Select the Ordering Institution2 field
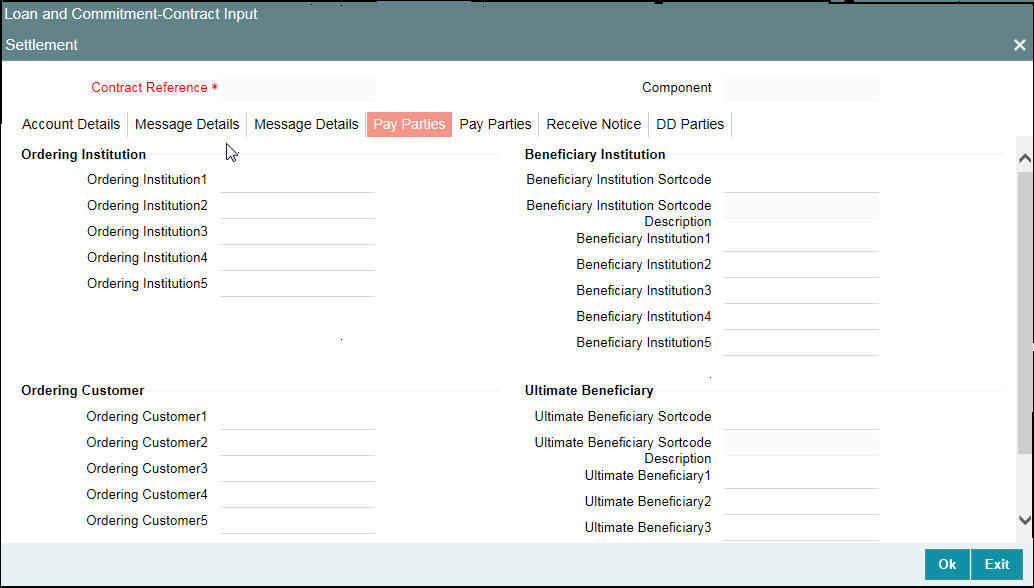The width and height of the screenshot is (1034, 588). (298, 206)
